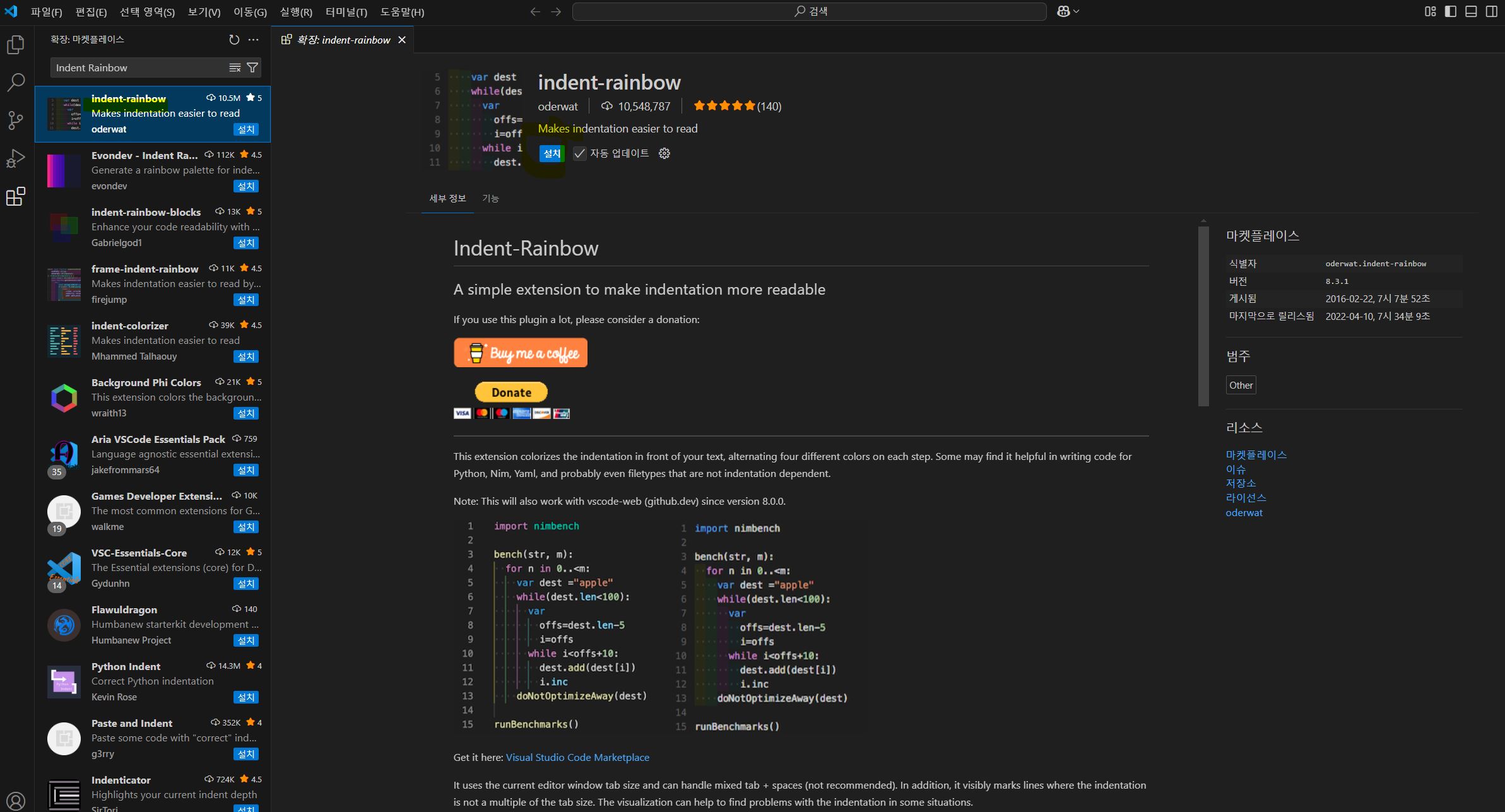
Task: Select frame-indent-rainbow in results list
Action: point(153,285)
